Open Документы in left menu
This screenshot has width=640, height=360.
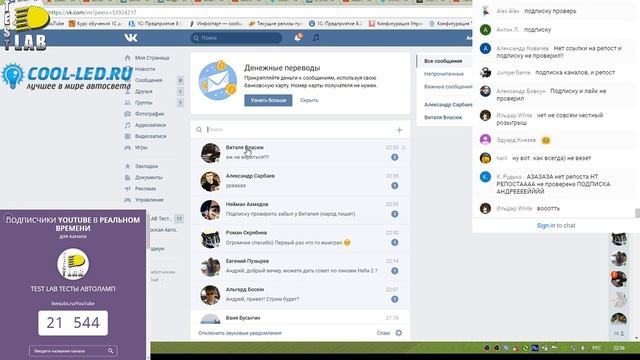(149, 178)
